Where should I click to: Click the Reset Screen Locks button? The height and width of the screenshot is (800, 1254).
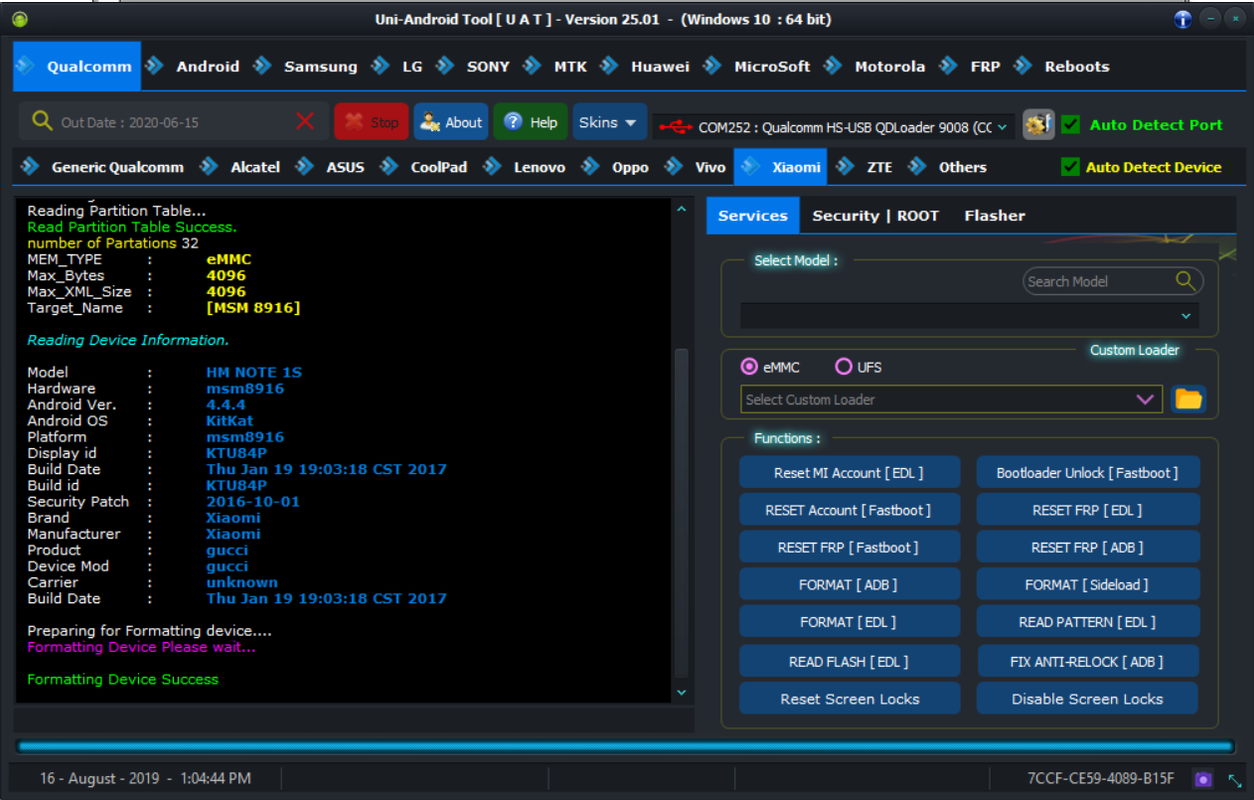point(849,699)
